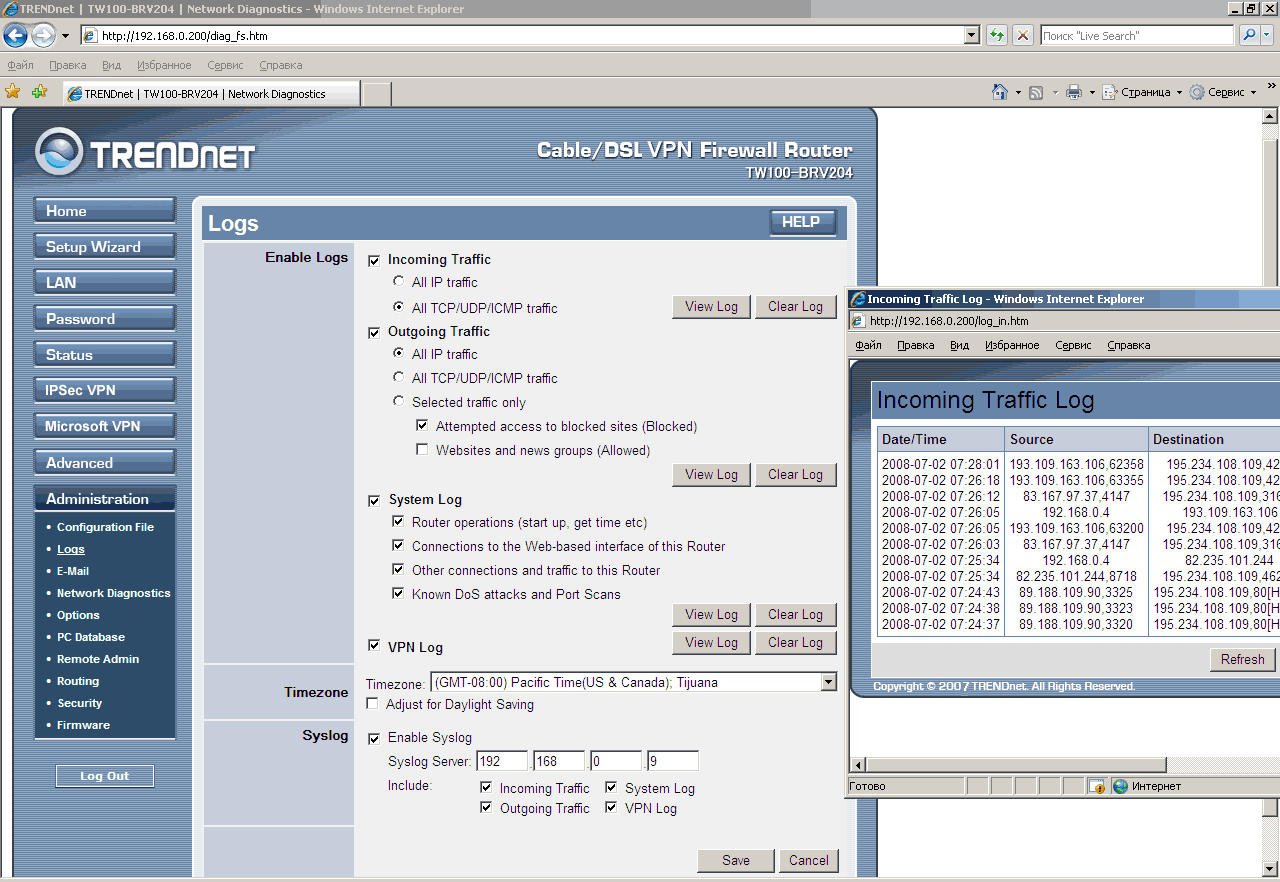Click the page icon in the main address bar

90,36
